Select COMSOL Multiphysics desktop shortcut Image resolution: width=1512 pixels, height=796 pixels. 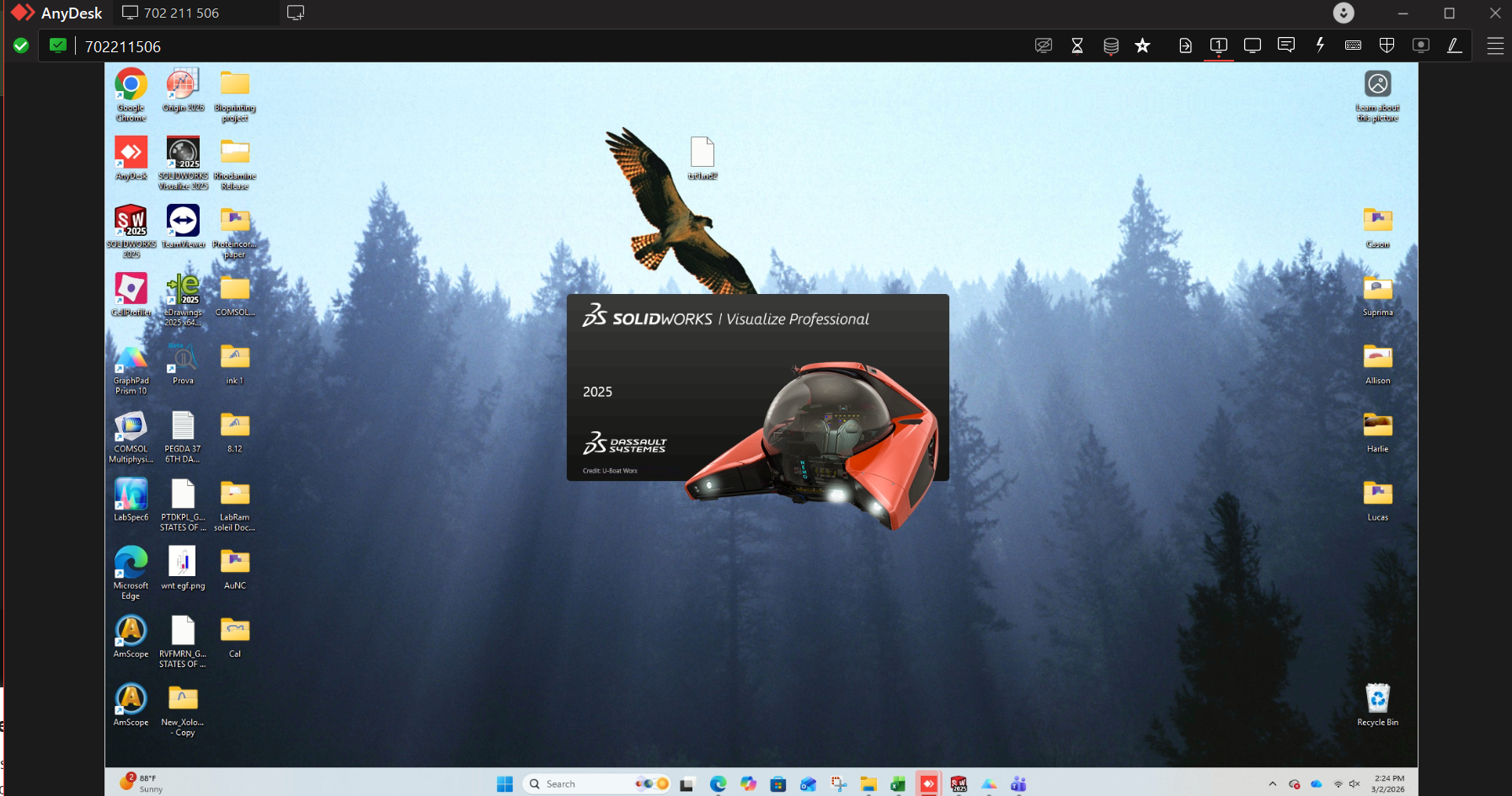click(x=131, y=436)
